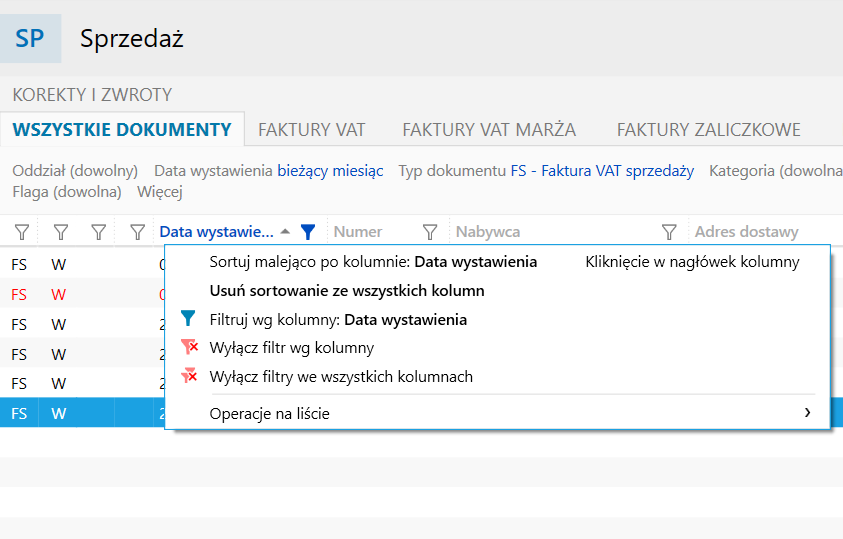Select Wyłącz filtry we wszystkich kolumnach
The height and width of the screenshot is (539, 843).
(x=341, y=377)
